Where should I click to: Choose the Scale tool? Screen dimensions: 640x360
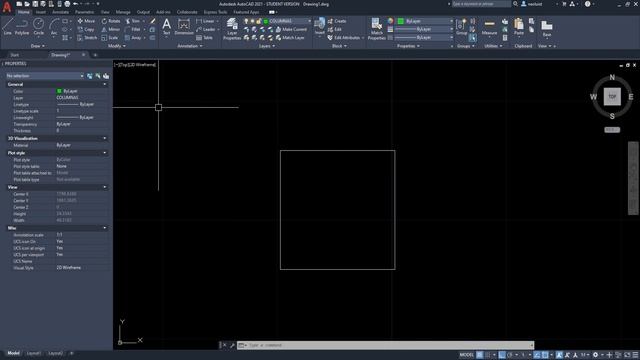(x=110, y=38)
